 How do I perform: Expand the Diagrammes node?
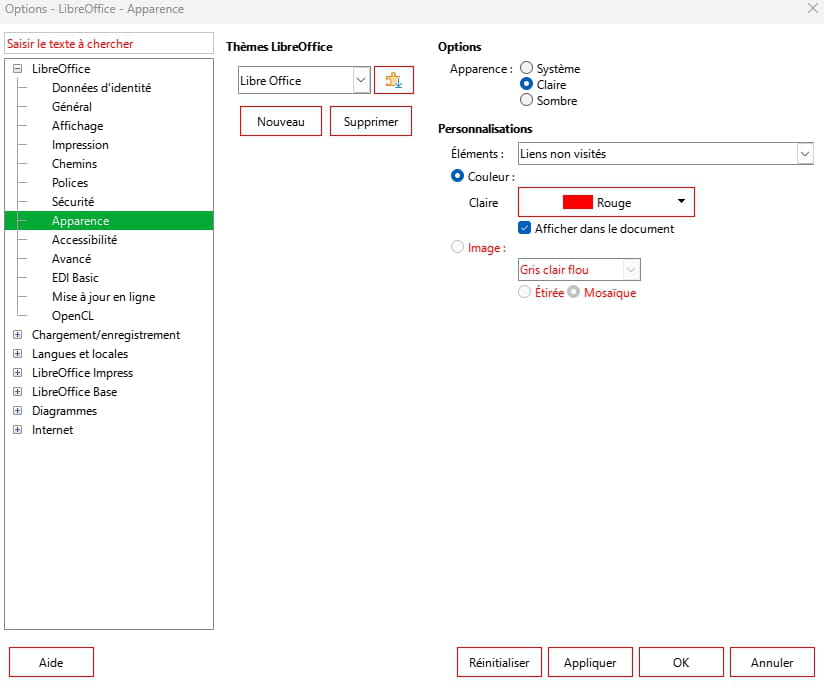tap(17, 410)
